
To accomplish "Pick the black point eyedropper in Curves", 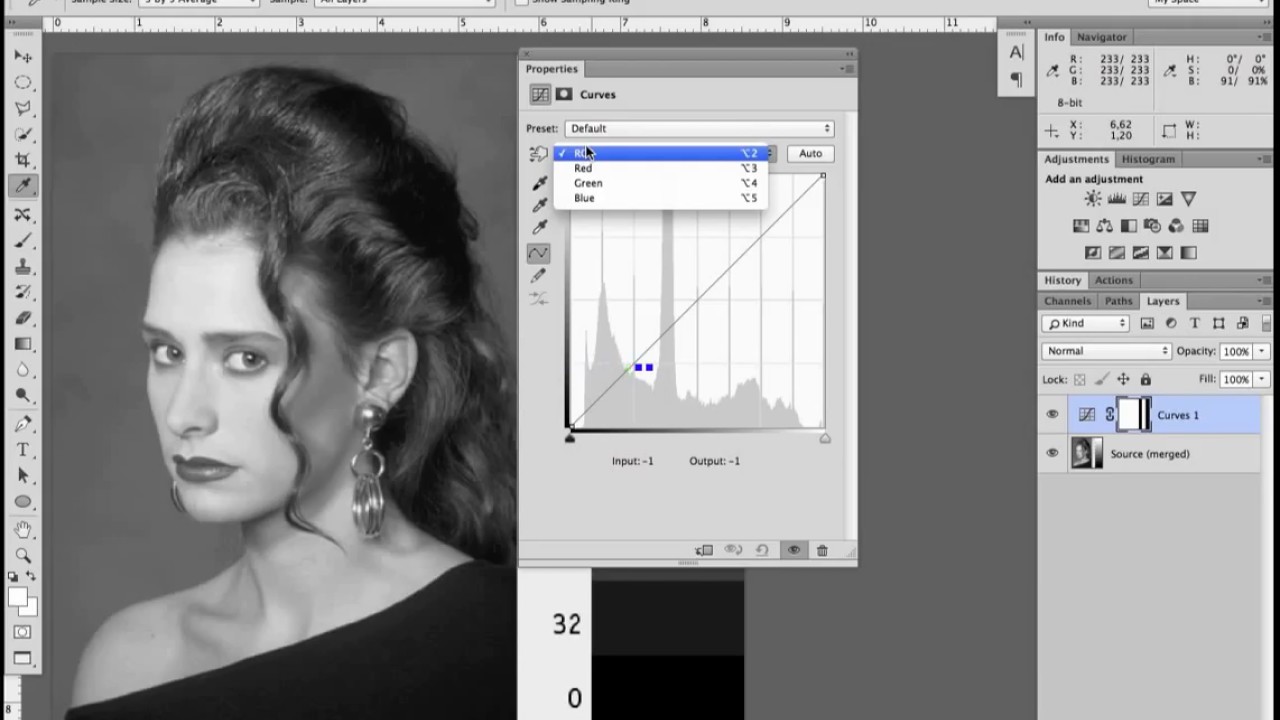I will [x=540, y=182].
